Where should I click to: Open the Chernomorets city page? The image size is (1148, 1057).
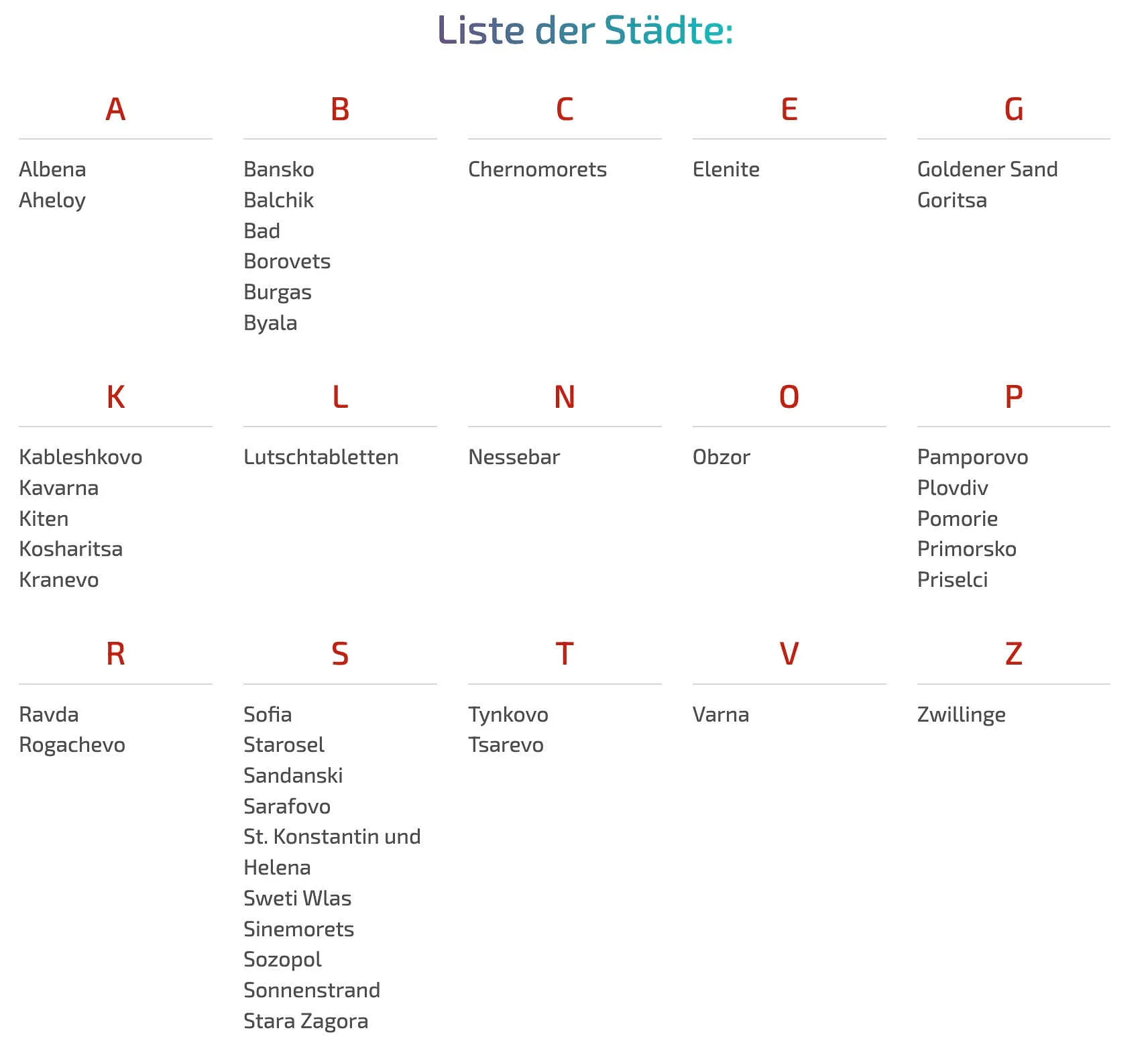click(x=537, y=169)
